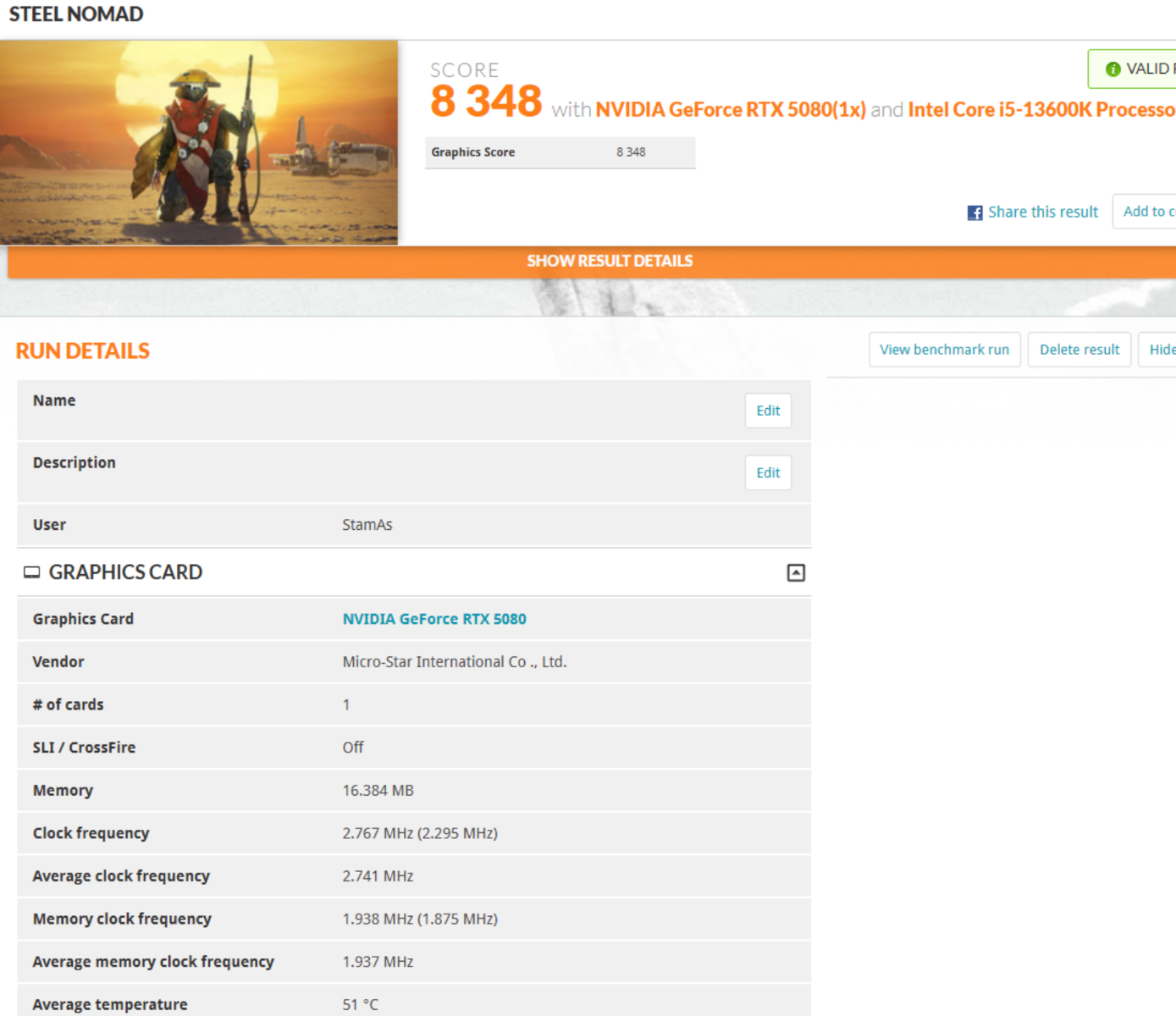
Task: Edit the run Name field
Action: [x=767, y=411]
